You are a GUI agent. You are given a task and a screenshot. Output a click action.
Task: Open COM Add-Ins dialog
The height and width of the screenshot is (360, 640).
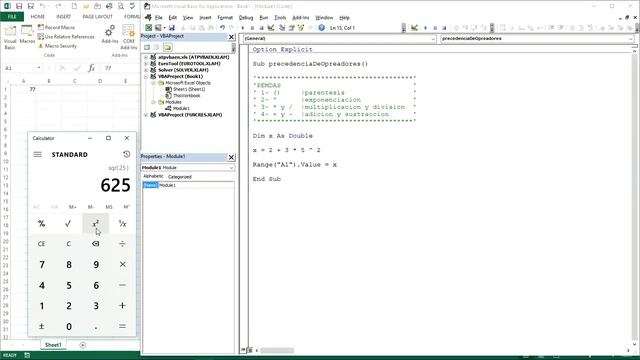tap(129, 37)
